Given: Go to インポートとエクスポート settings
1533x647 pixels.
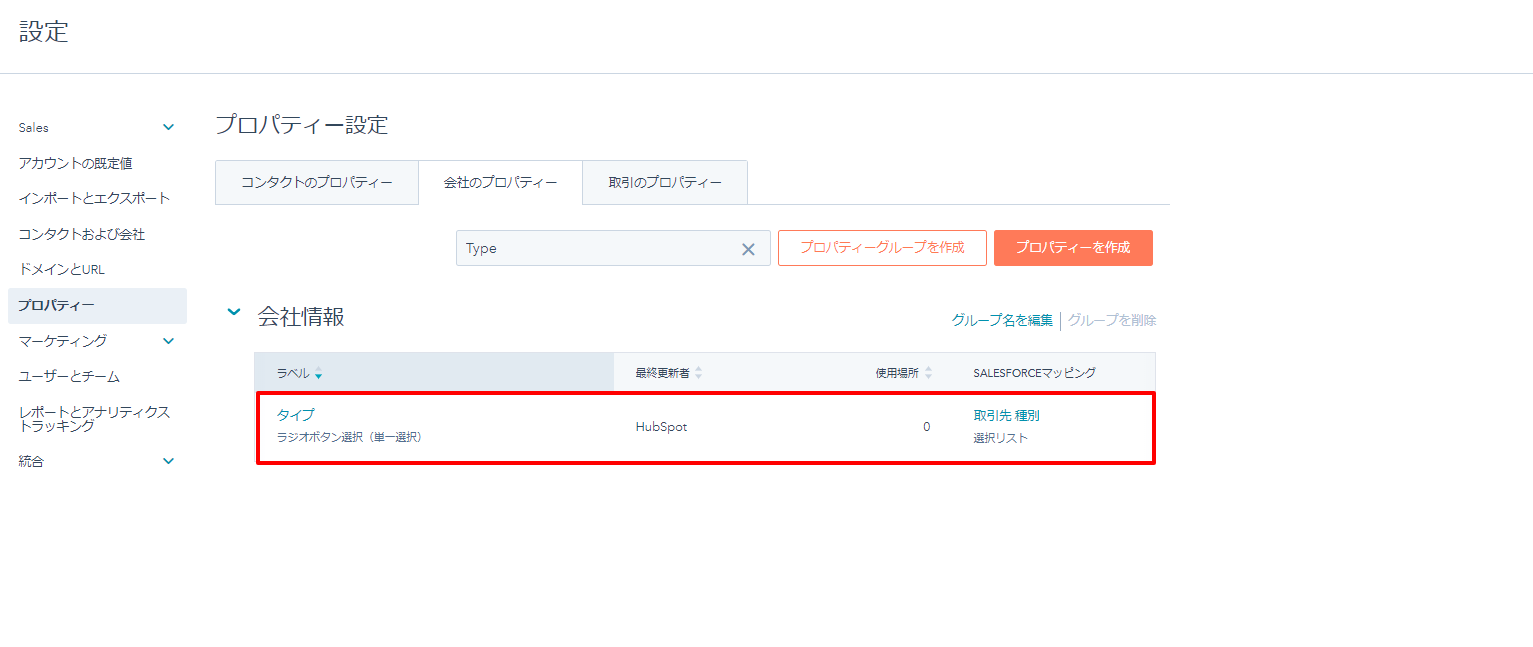Looking at the screenshot, I should [x=94, y=198].
